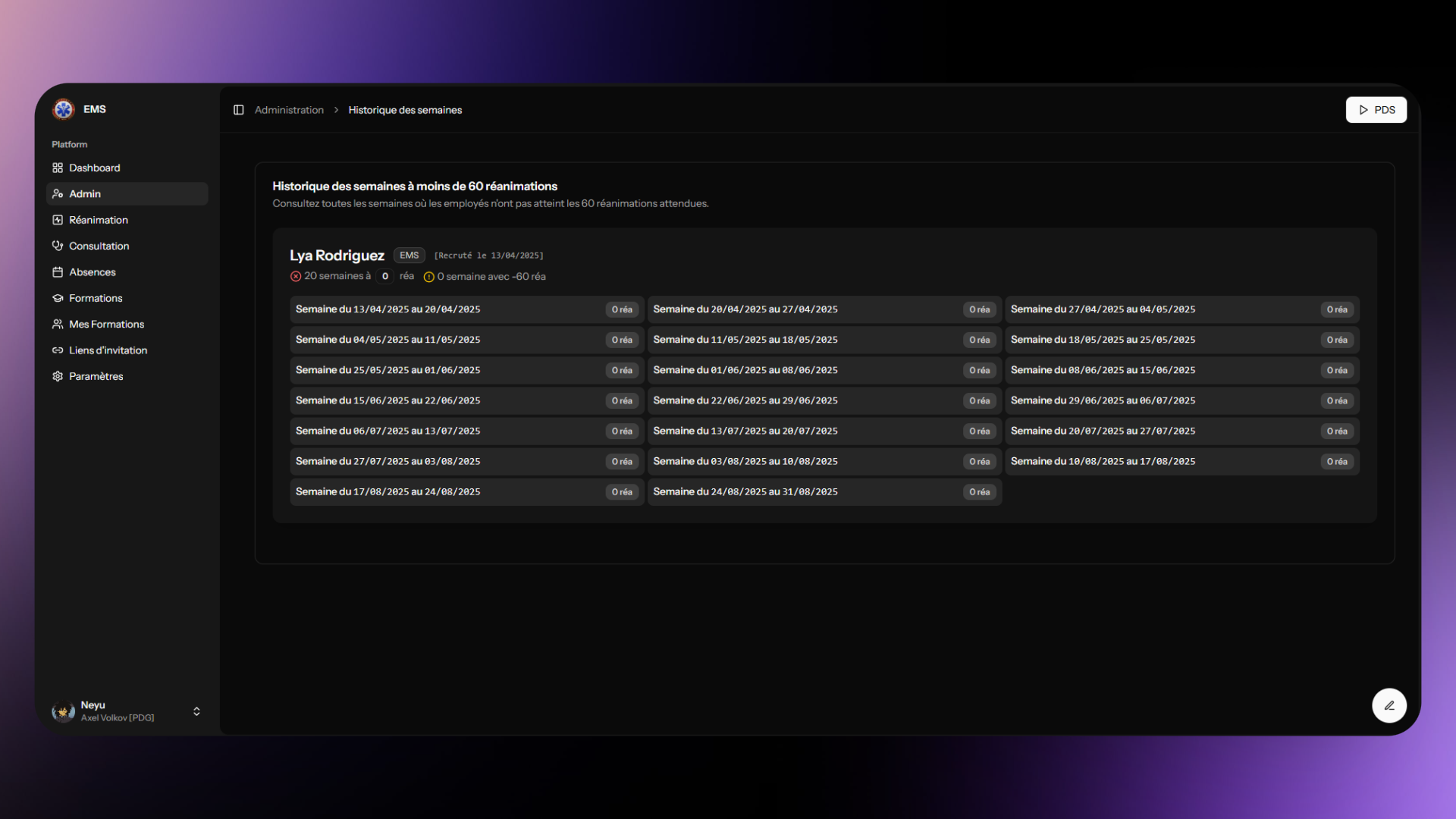This screenshot has width=1456, height=819.
Task: Go to Administration breadcrumb link
Action: click(x=289, y=110)
